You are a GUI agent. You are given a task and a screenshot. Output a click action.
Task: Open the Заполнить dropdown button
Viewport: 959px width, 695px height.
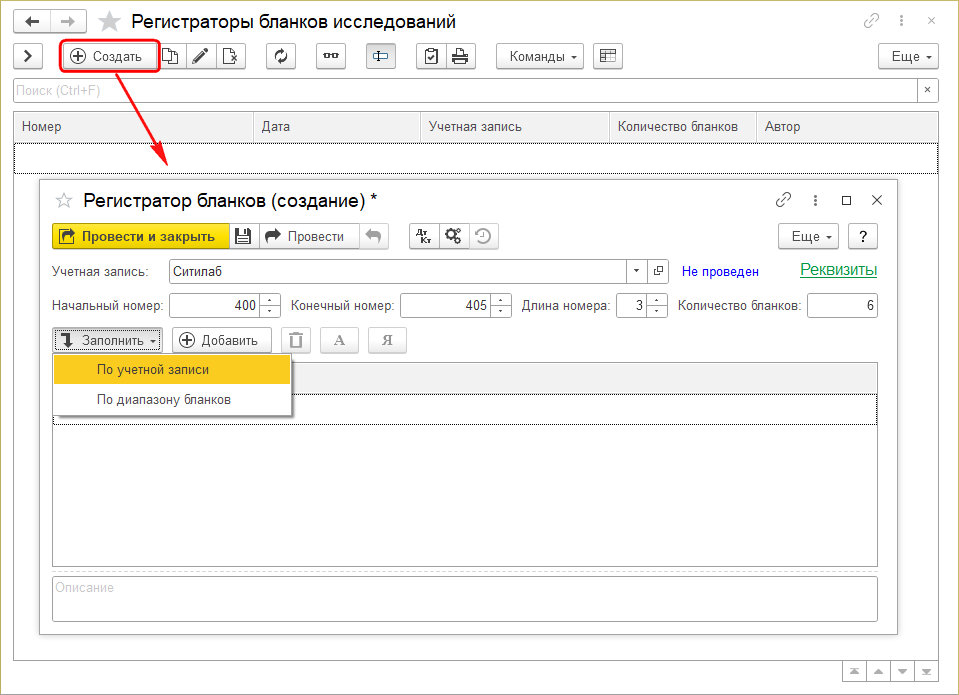click(108, 340)
